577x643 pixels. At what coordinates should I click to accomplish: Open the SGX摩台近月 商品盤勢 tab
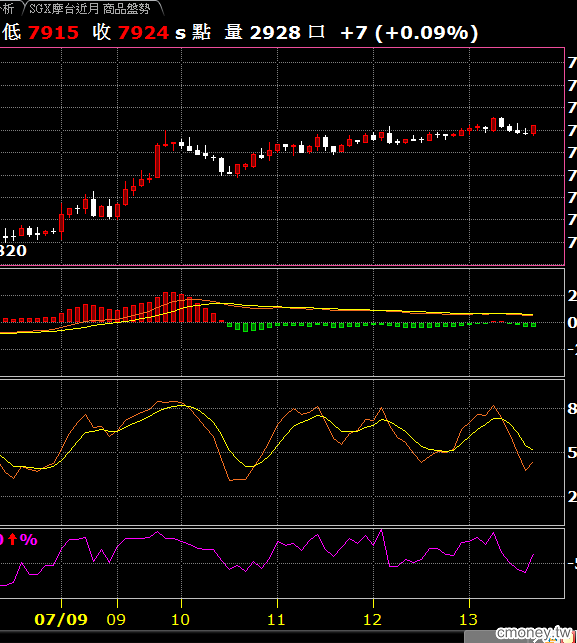[x=90, y=8]
